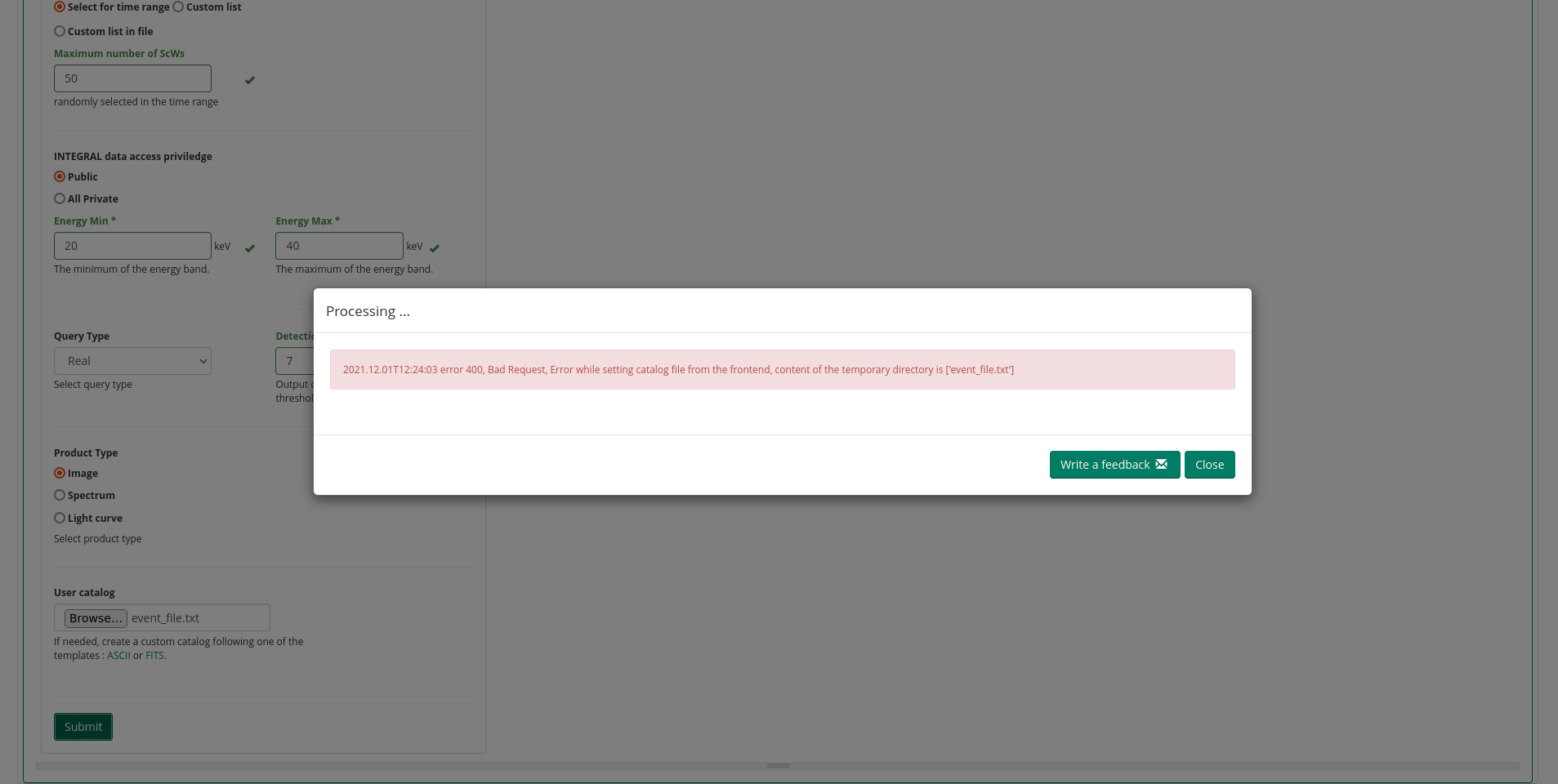Image resolution: width=1558 pixels, height=784 pixels.
Task: Select the Light curve product type
Action: tap(59, 517)
